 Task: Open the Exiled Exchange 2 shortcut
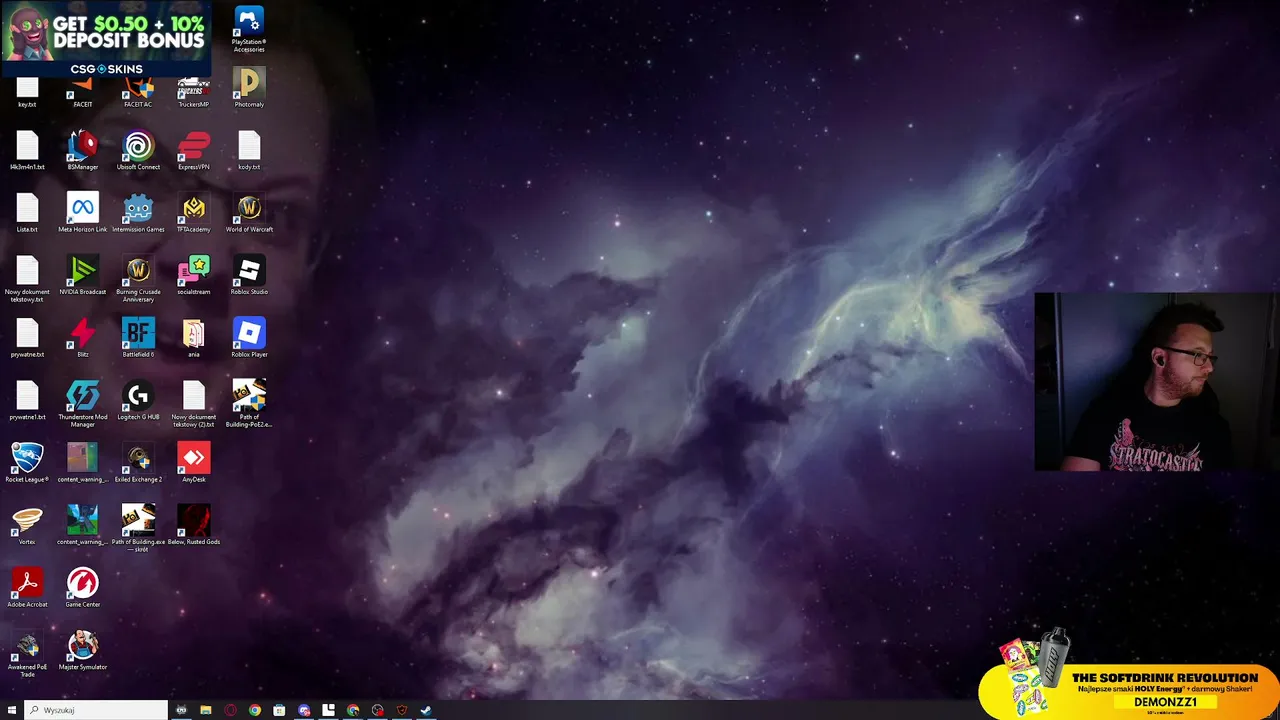click(138, 463)
